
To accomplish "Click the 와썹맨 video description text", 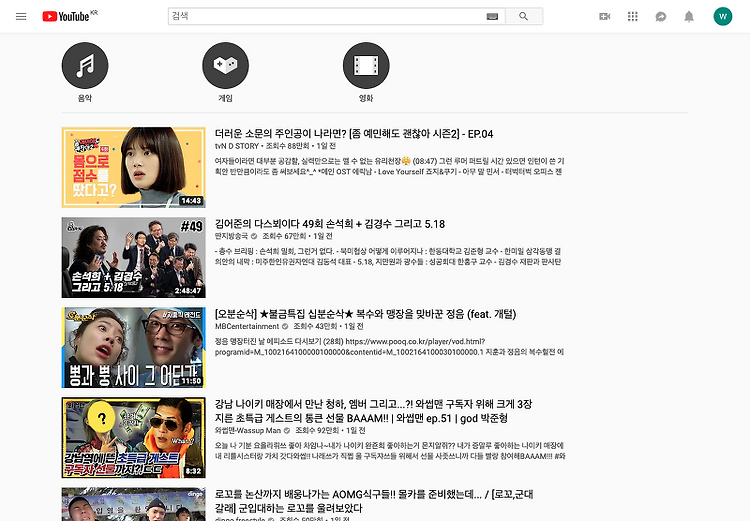I will coord(390,451).
